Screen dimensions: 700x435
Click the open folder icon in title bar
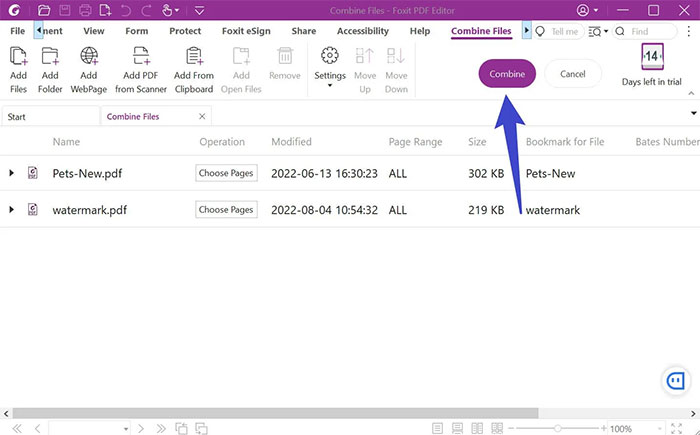pos(43,10)
